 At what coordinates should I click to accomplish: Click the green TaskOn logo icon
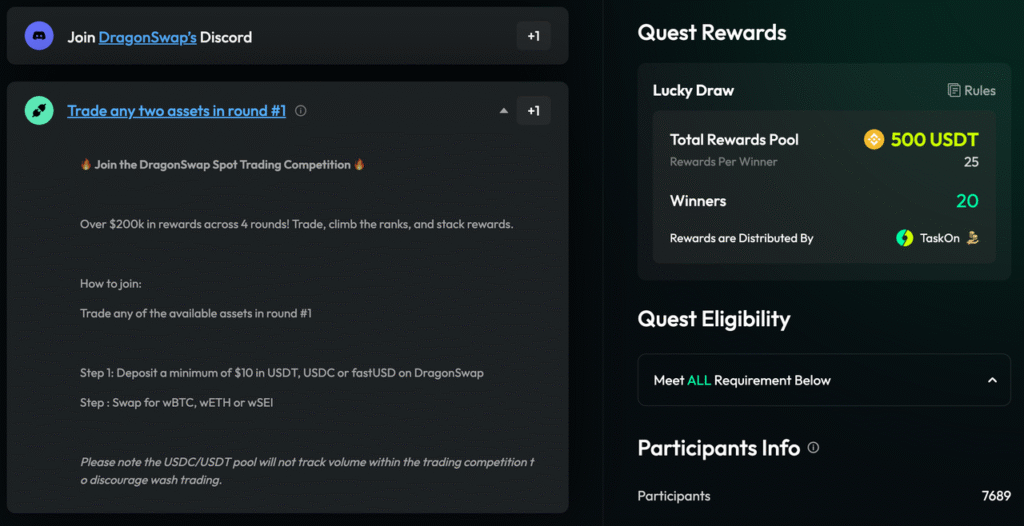905,238
